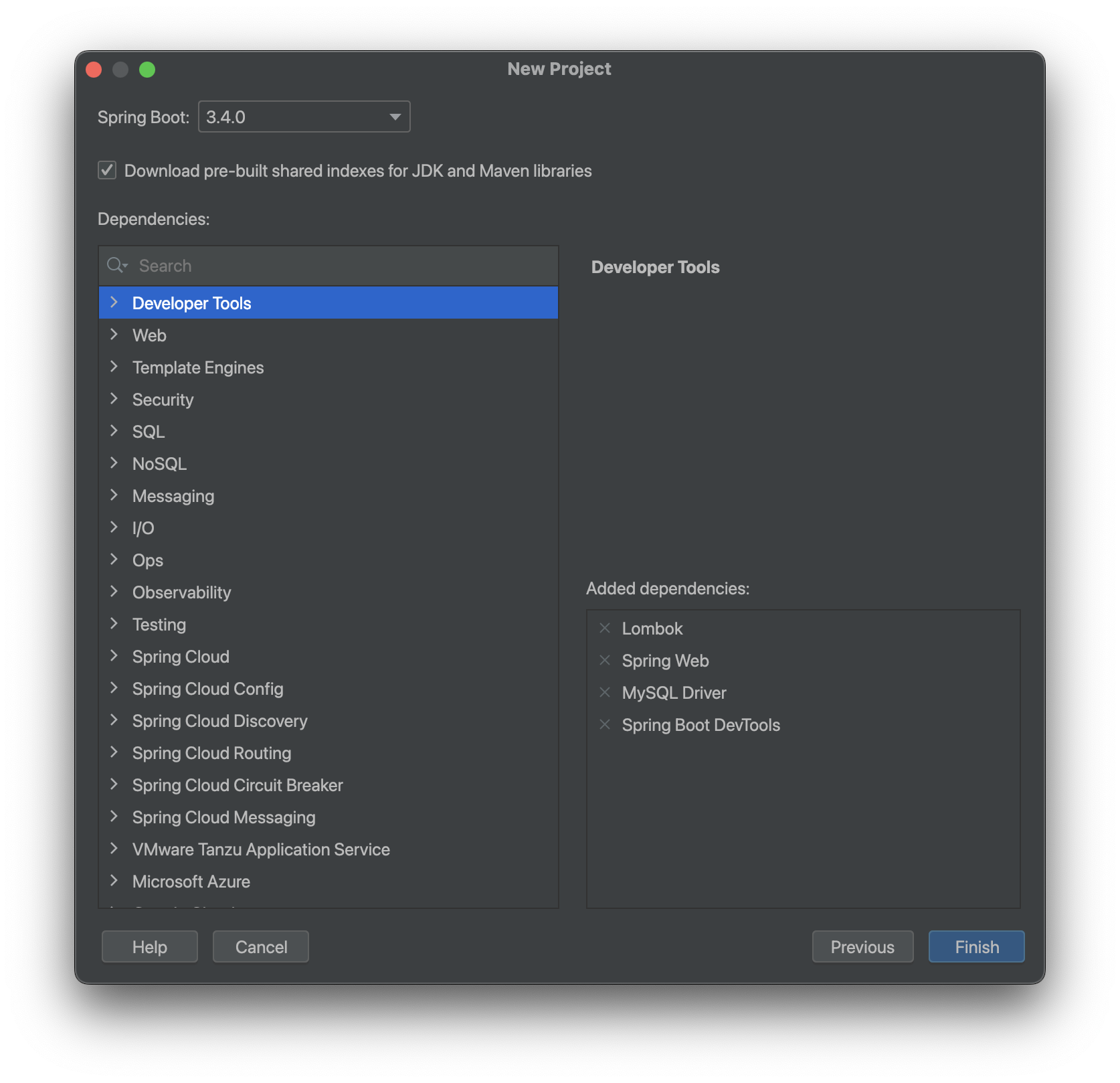Maximize the New Project window
The height and width of the screenshot is (1083, 1120).
(147, 70)
